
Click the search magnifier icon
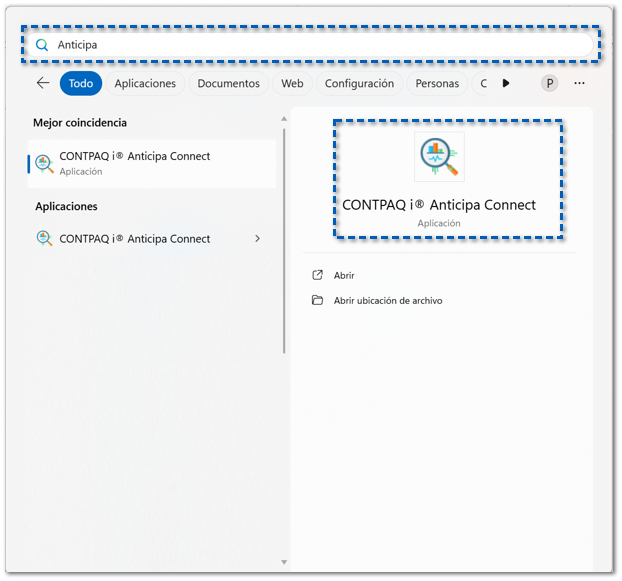click(x=42, y=45)
